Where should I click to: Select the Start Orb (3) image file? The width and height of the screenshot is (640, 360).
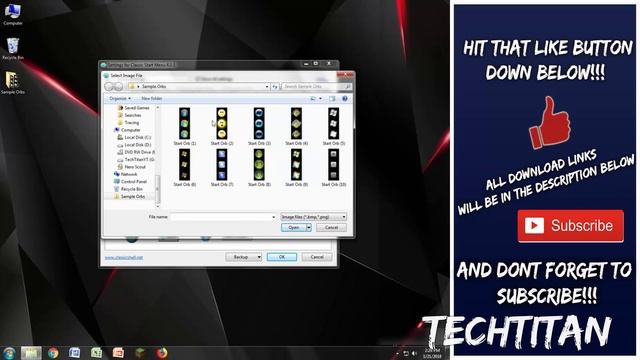tap(259, 126)
